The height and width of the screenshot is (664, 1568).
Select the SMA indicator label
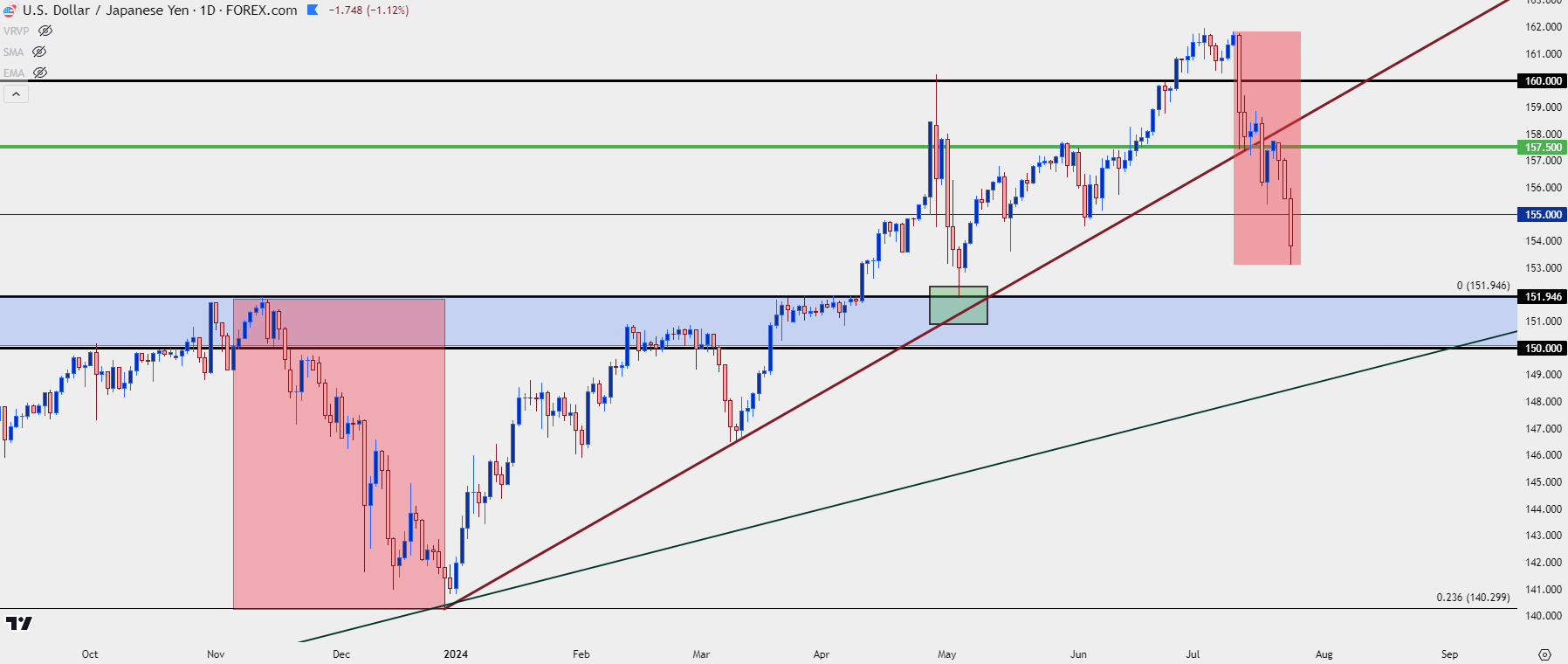(x=14, y=52)
